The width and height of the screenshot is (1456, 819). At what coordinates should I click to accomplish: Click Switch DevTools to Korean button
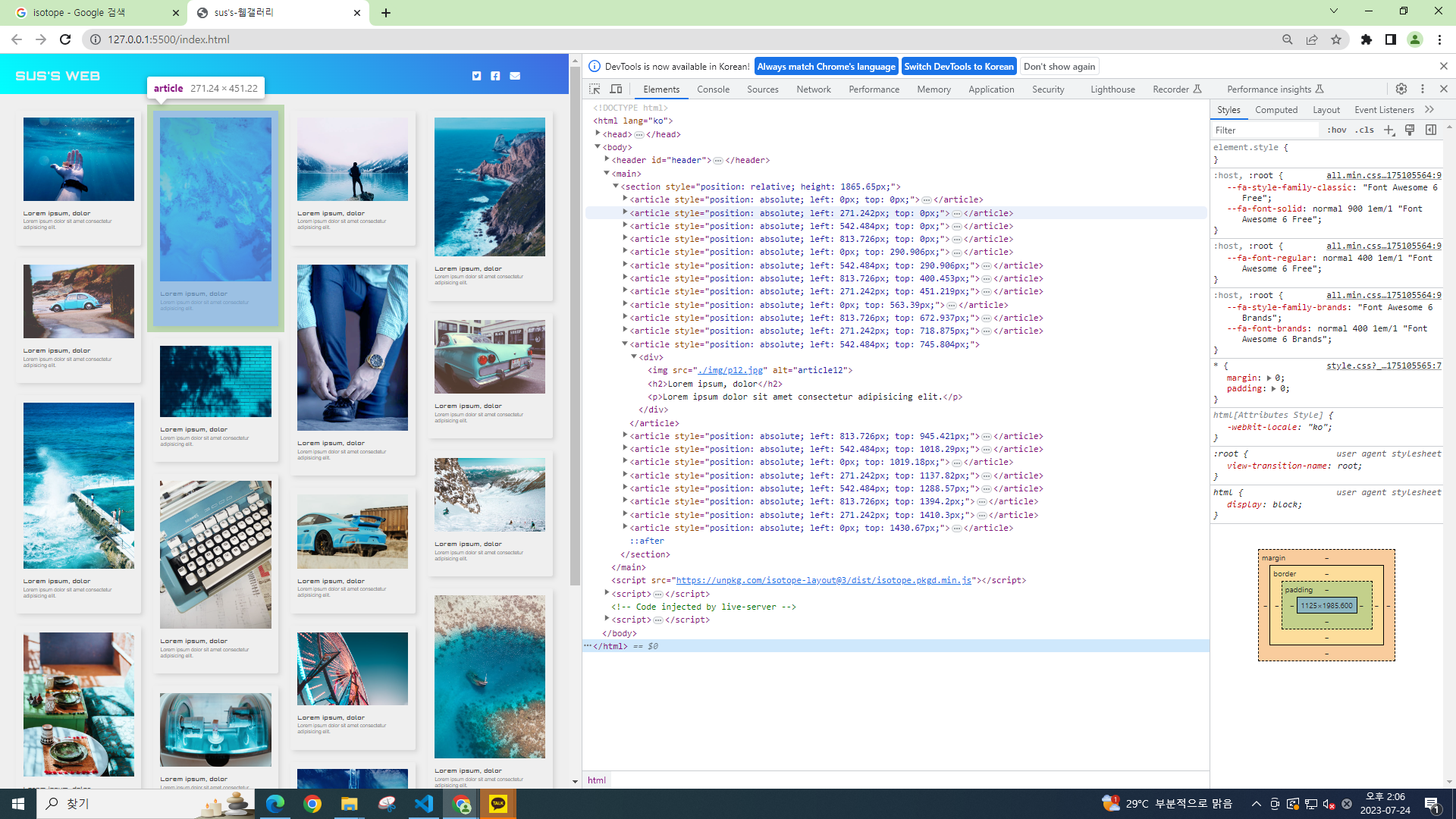click(959, 67)
